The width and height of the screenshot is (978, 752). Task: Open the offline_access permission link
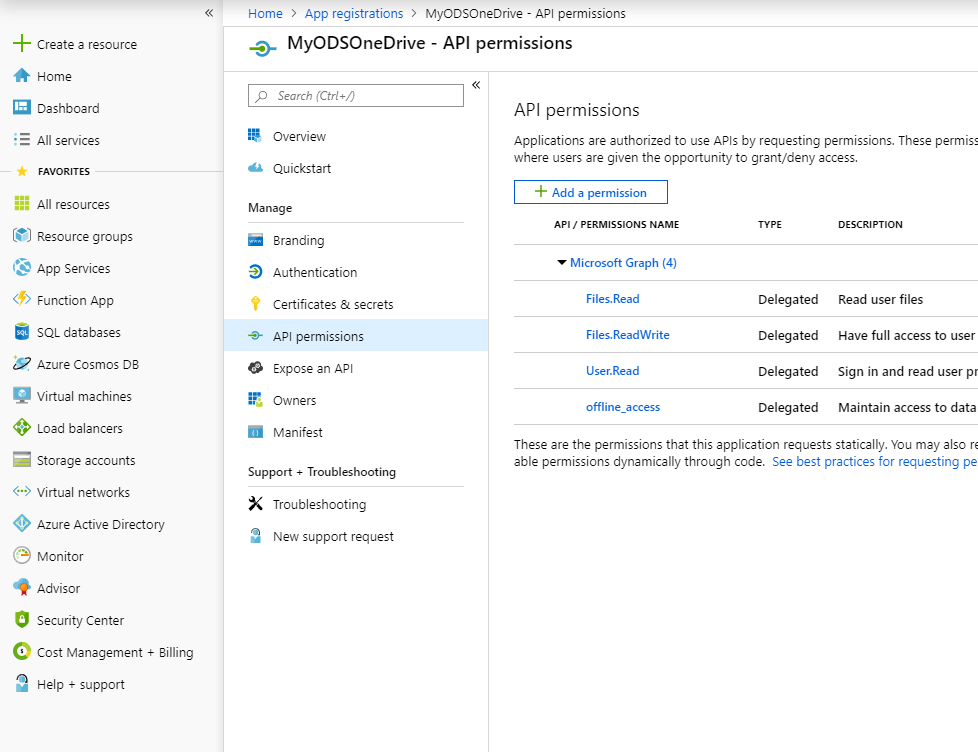point(622,407)
